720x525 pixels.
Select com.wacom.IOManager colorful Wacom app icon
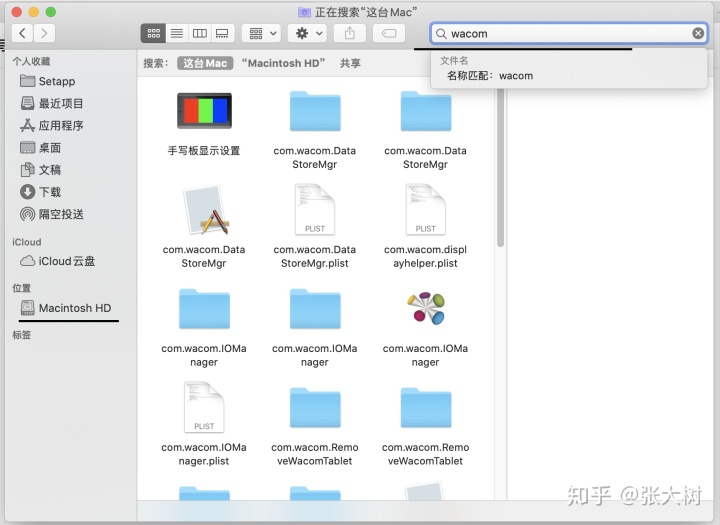click(x=426, y=308)
